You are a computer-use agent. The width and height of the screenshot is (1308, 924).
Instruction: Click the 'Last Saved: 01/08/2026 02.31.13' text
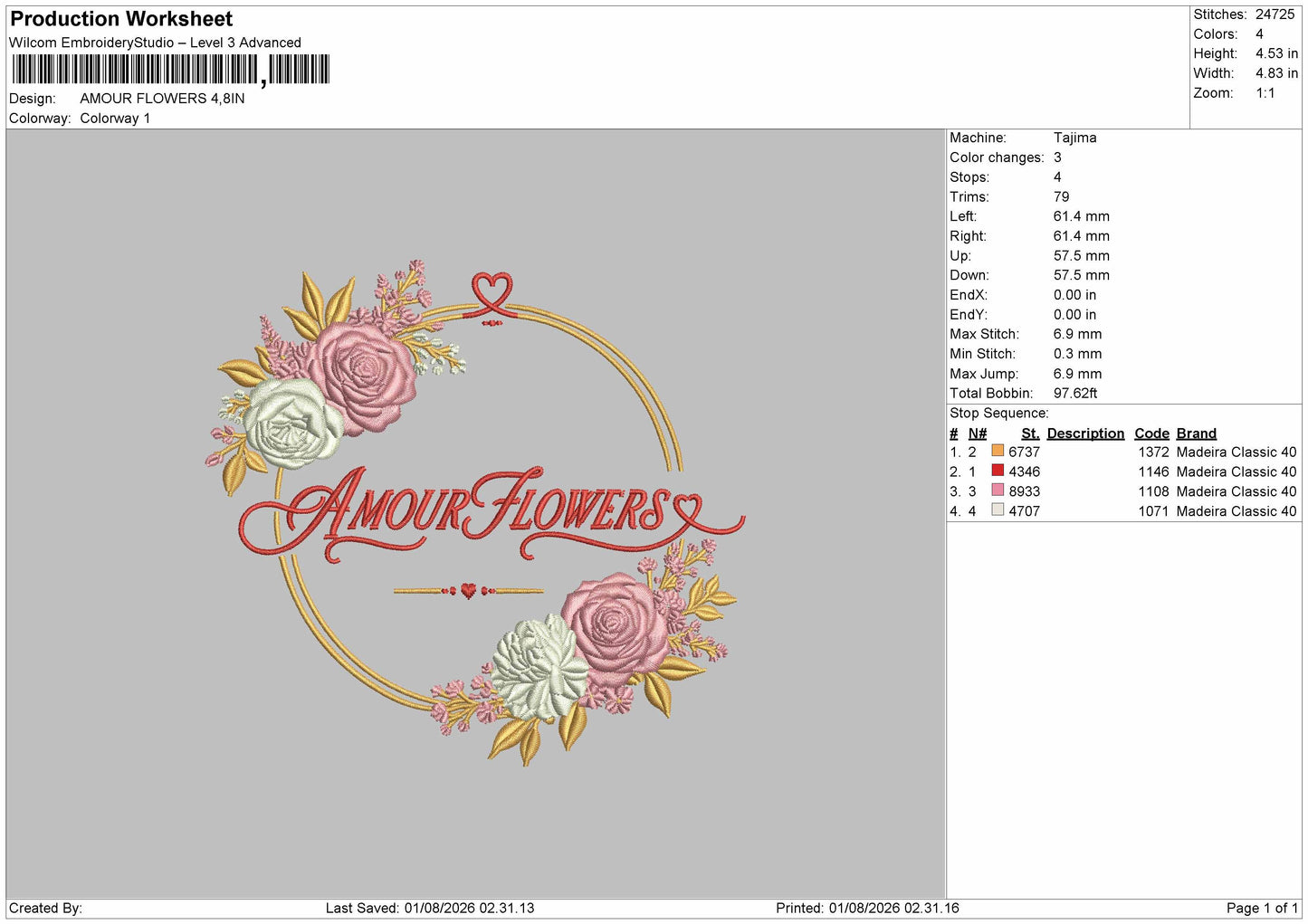[x=430, y=908]
